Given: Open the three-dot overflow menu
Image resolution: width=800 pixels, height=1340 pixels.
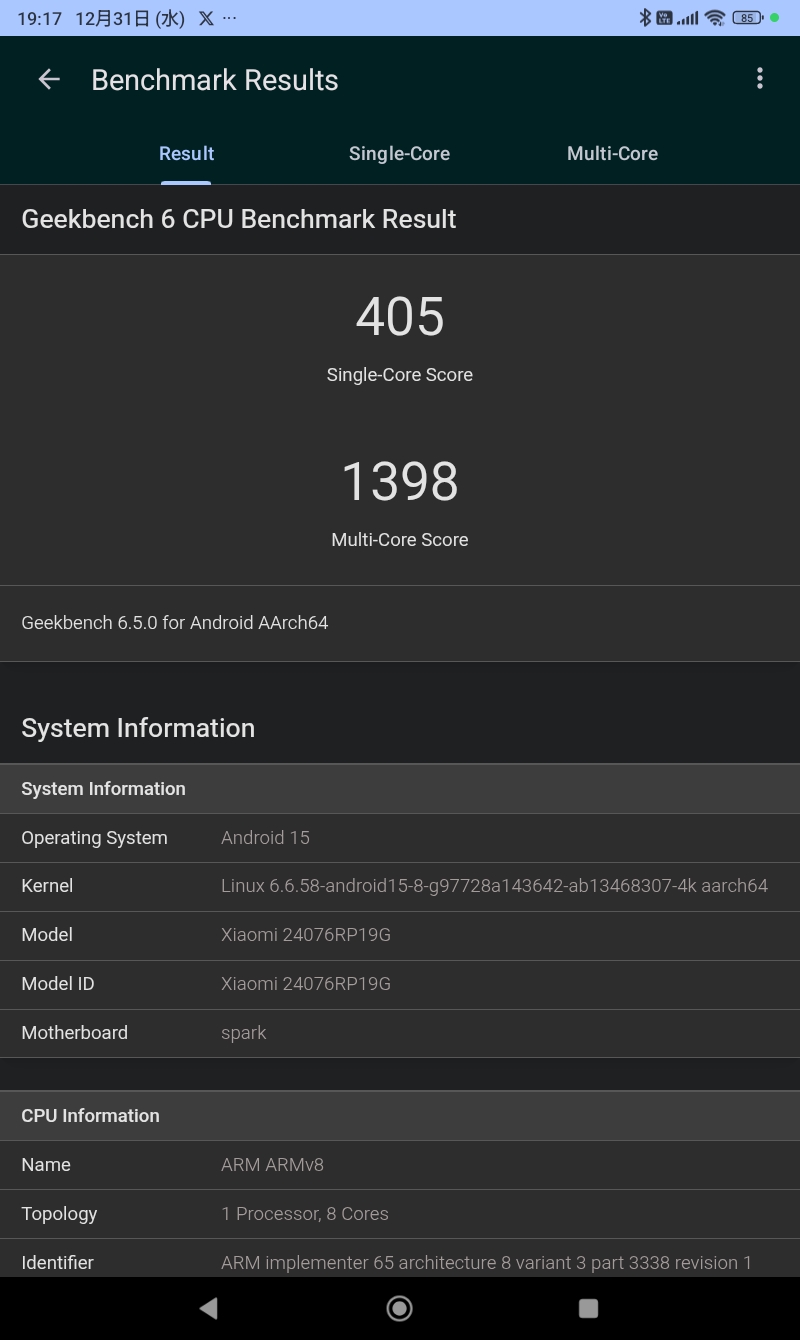Looking at the screenshot, I should pyautogui.click(x=760, y=79).
